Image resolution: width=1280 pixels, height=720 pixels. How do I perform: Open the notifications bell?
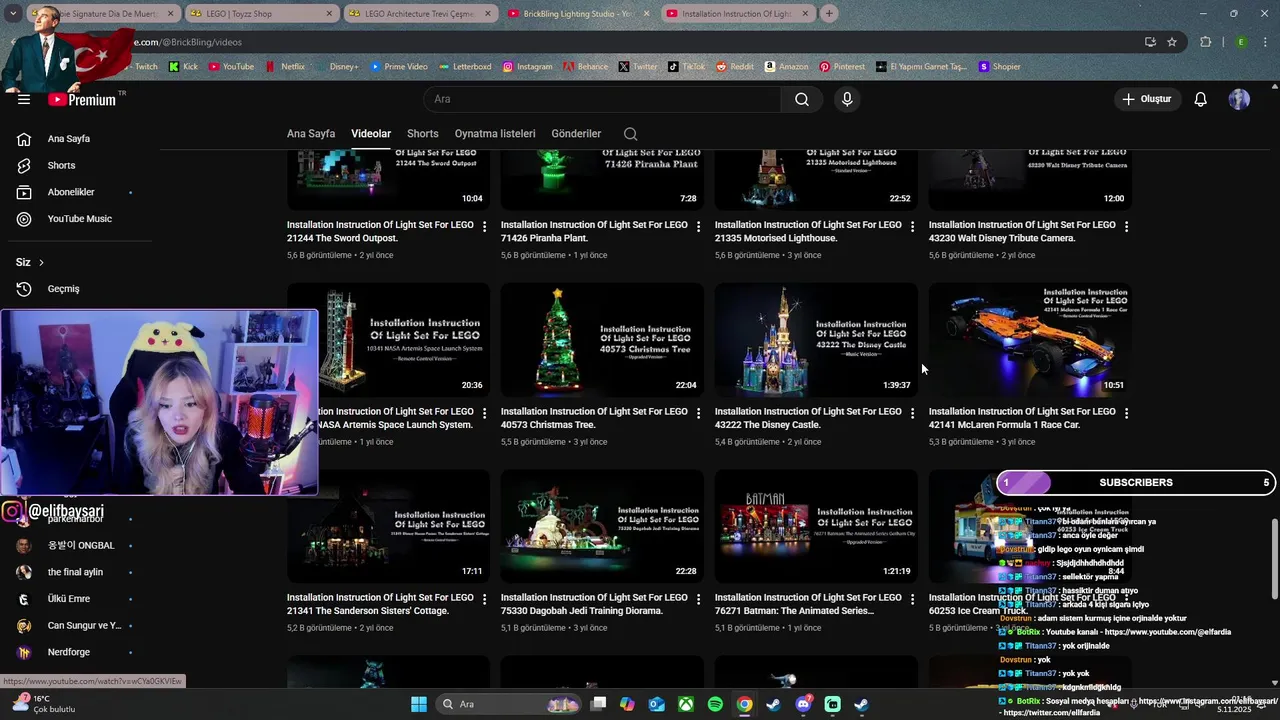click(x=1201, y=99)
